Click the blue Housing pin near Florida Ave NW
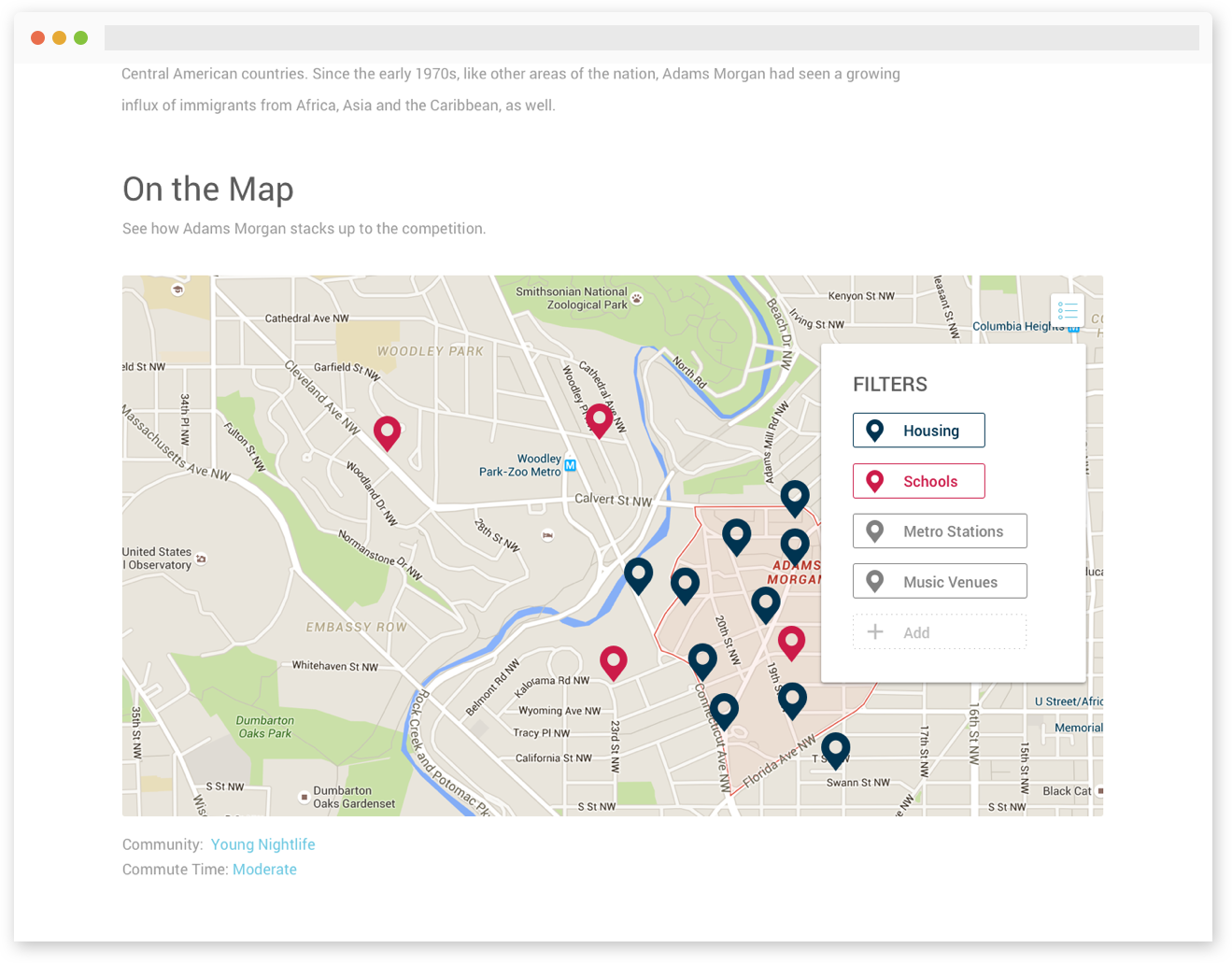The height and width of the screenshot is (963, 1232). [x=792, y=700]
